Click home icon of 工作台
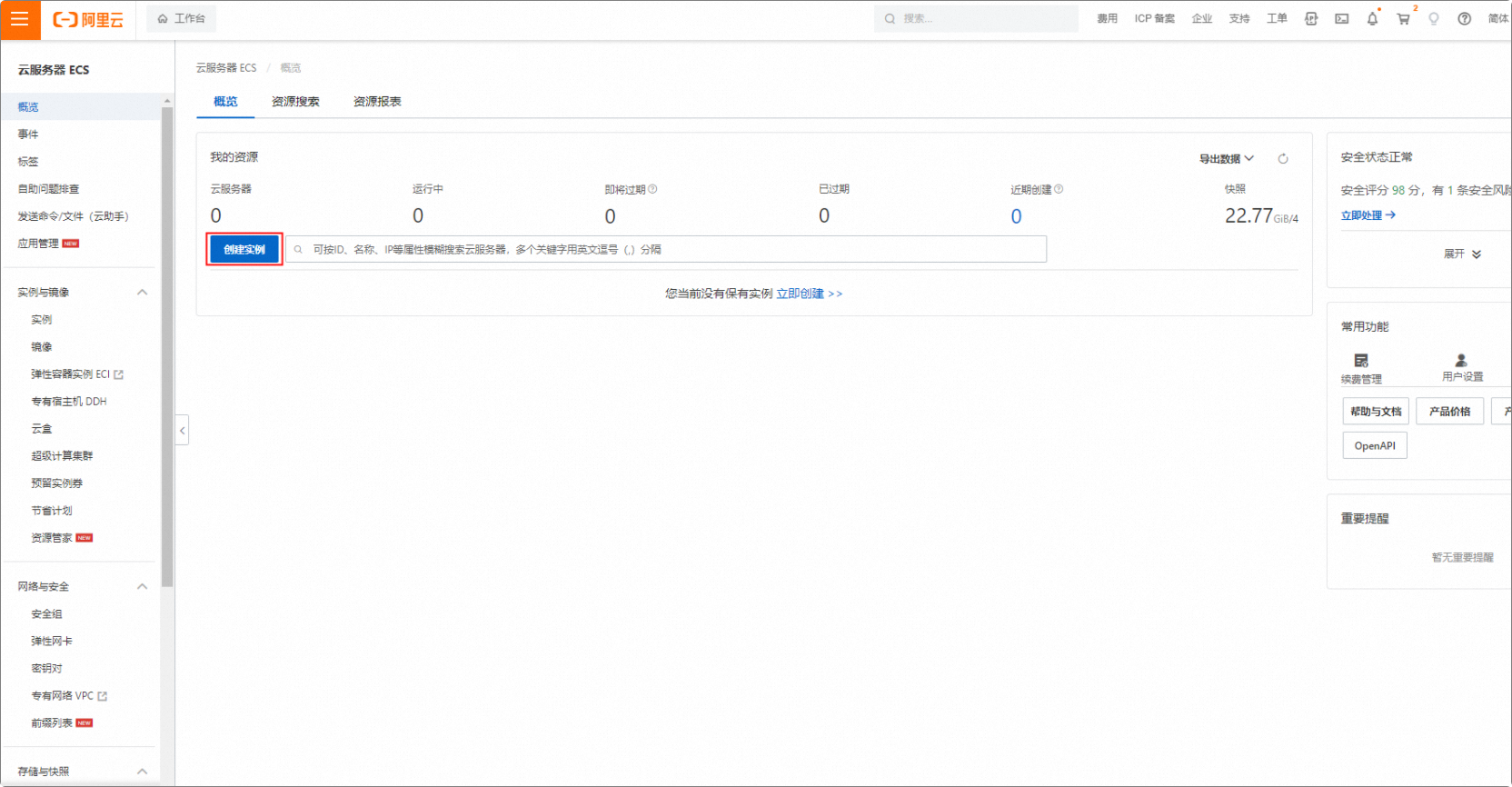This screenshot has height=787, width=1512. pyautogui.click(x=163, y=18)
